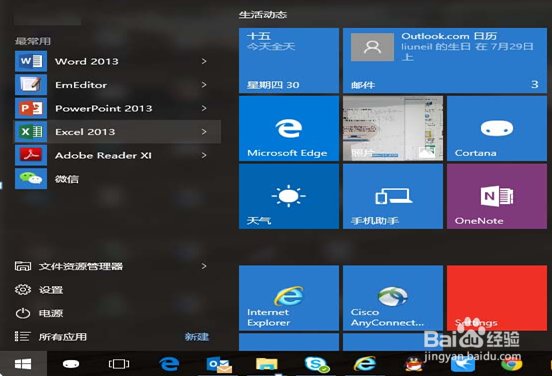Open Cortana tile
Screen dimensions: 552x376
click(x=497, y=129)
